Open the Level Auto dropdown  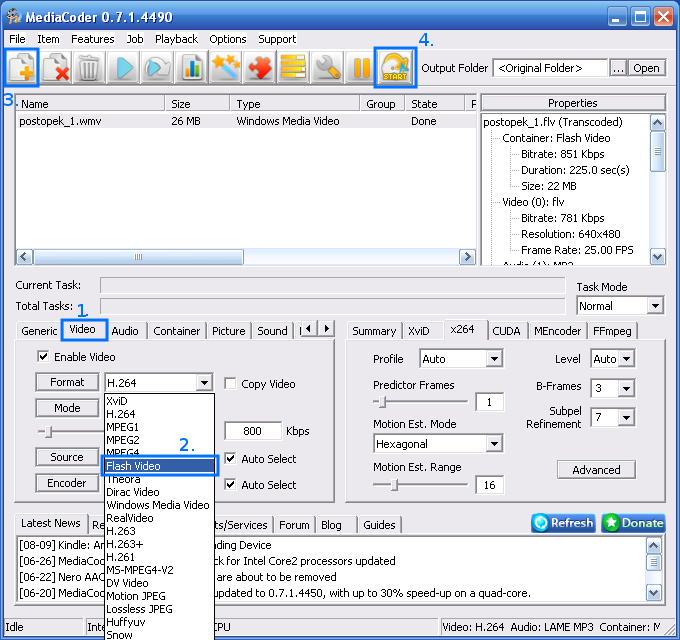click(613, 359)
